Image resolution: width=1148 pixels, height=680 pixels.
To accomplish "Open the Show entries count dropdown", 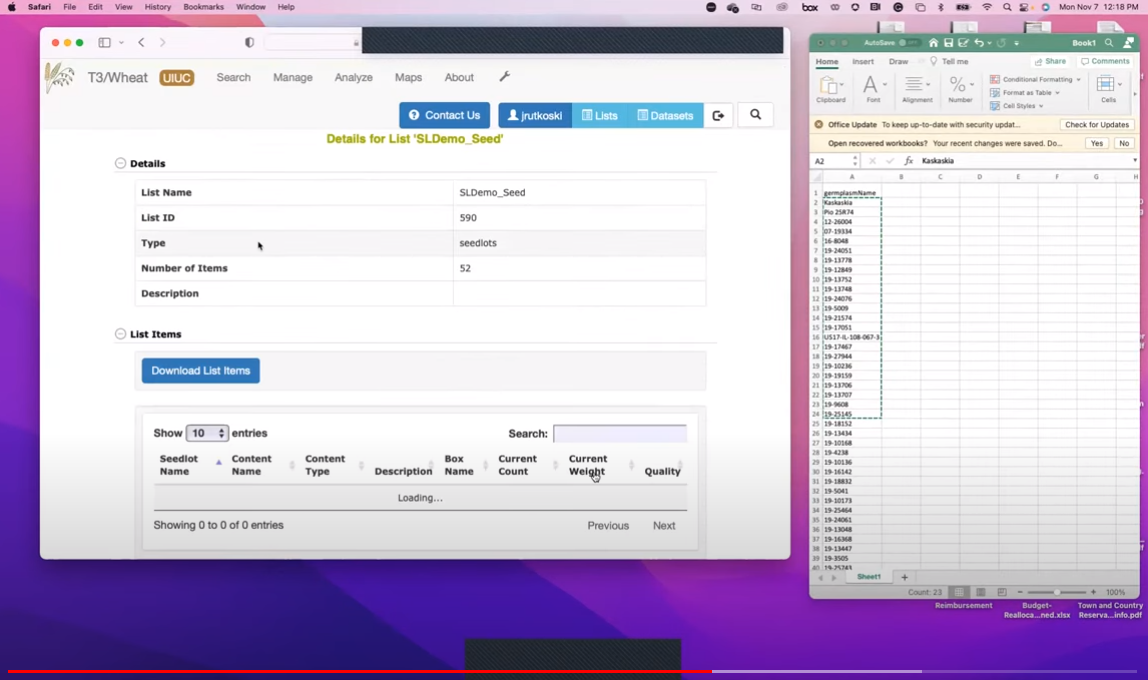I will 207,433.
